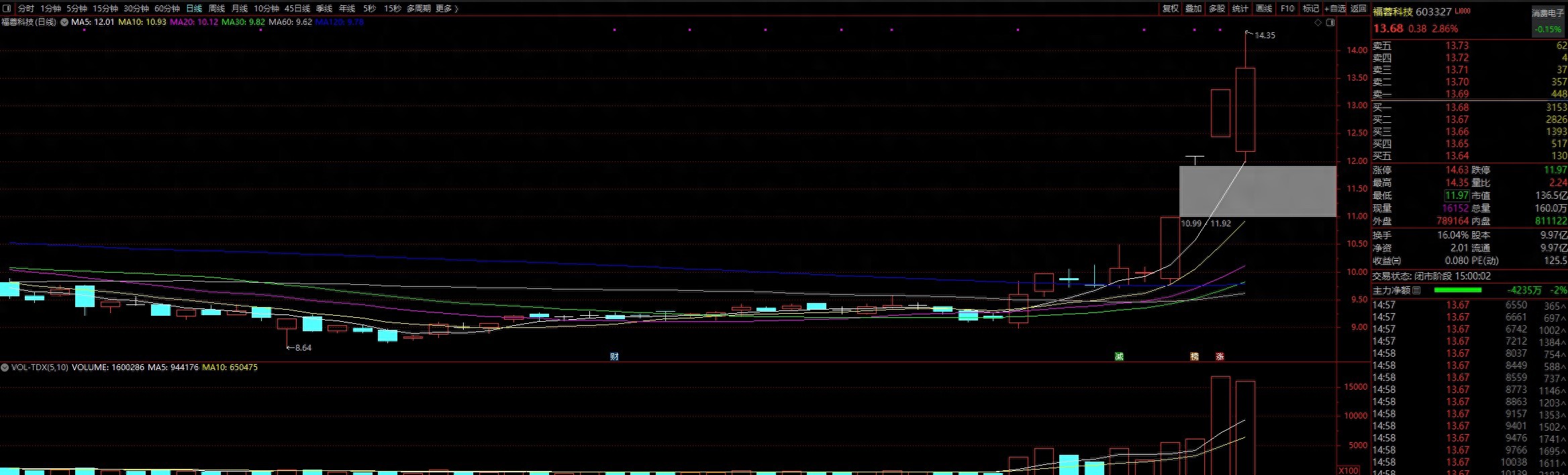
Task: Switch to 年线 yearly chart
Action: (x=347, y=9)
